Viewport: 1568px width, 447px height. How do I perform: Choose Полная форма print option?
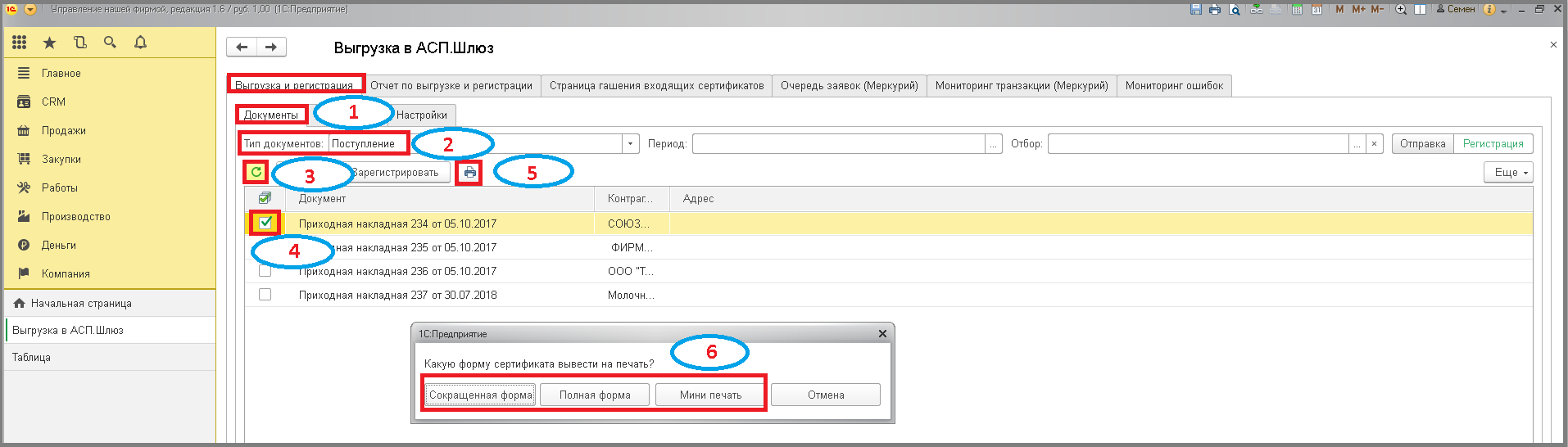595,395
